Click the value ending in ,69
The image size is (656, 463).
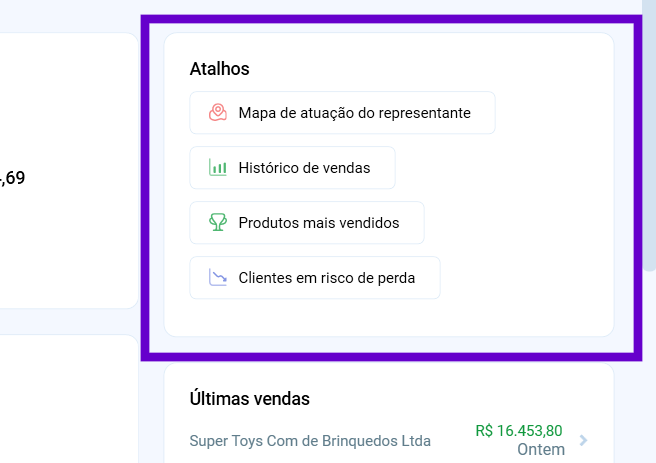pos(12,178)
